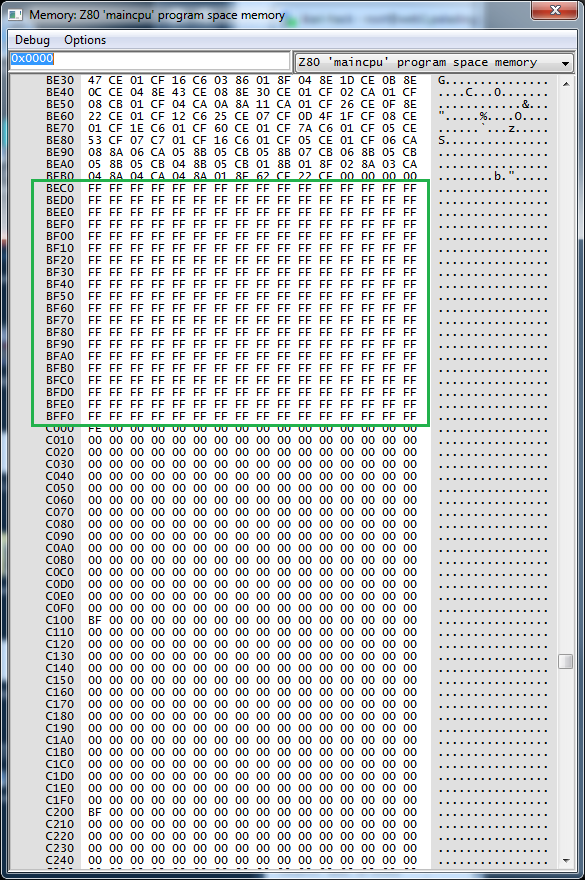Image resolution: width=585 pixels, height=880 pixels.
Task: Click window title 'Memory: Z80 maincpu' text
Action: click(157, 15)
